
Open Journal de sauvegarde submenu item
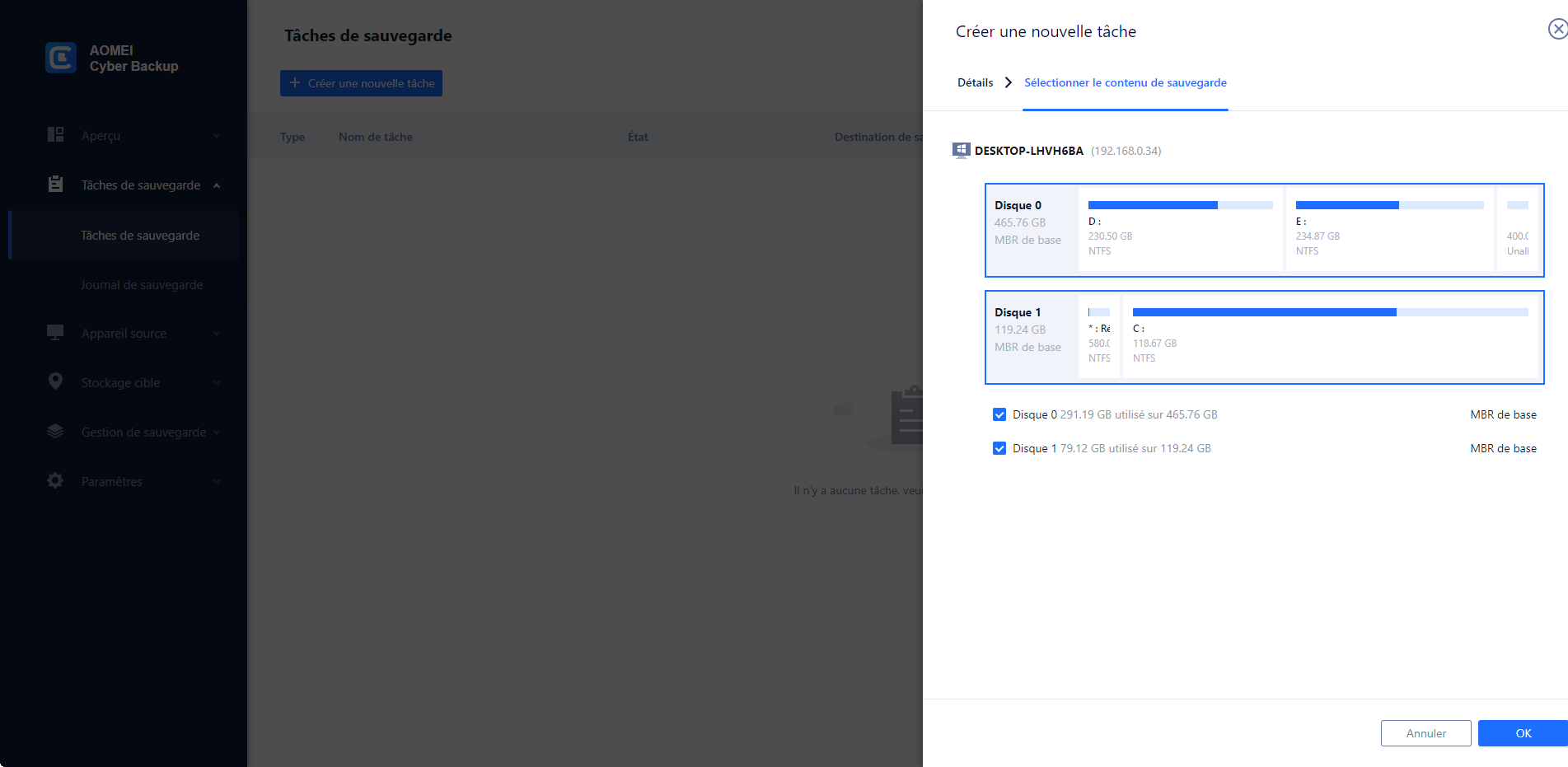(142, 285)
